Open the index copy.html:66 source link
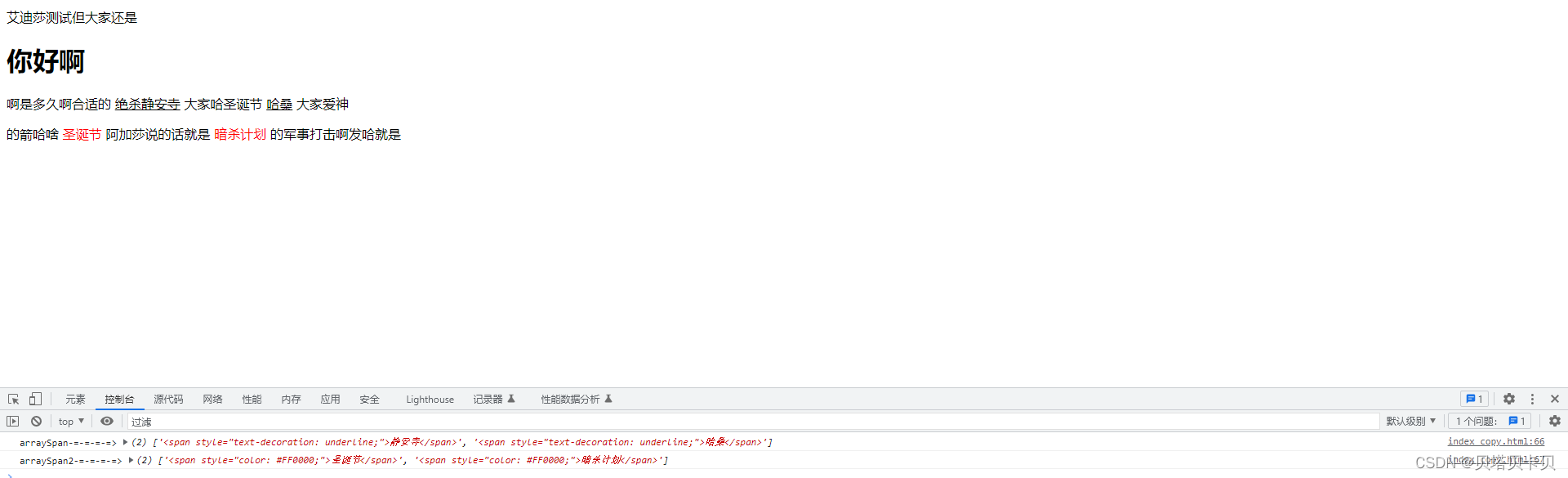Image resolution: width=1568 pixels, height=478 pixels. 1496,441
